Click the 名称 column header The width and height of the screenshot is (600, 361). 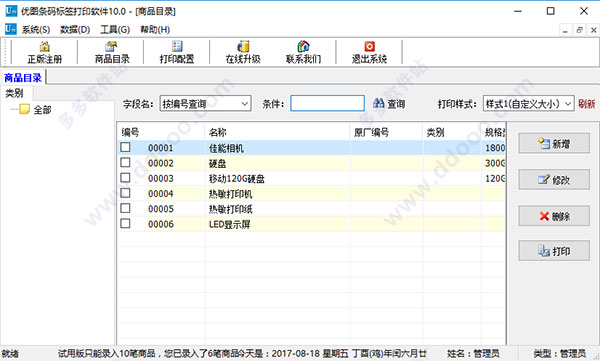[x=277, y=132]
